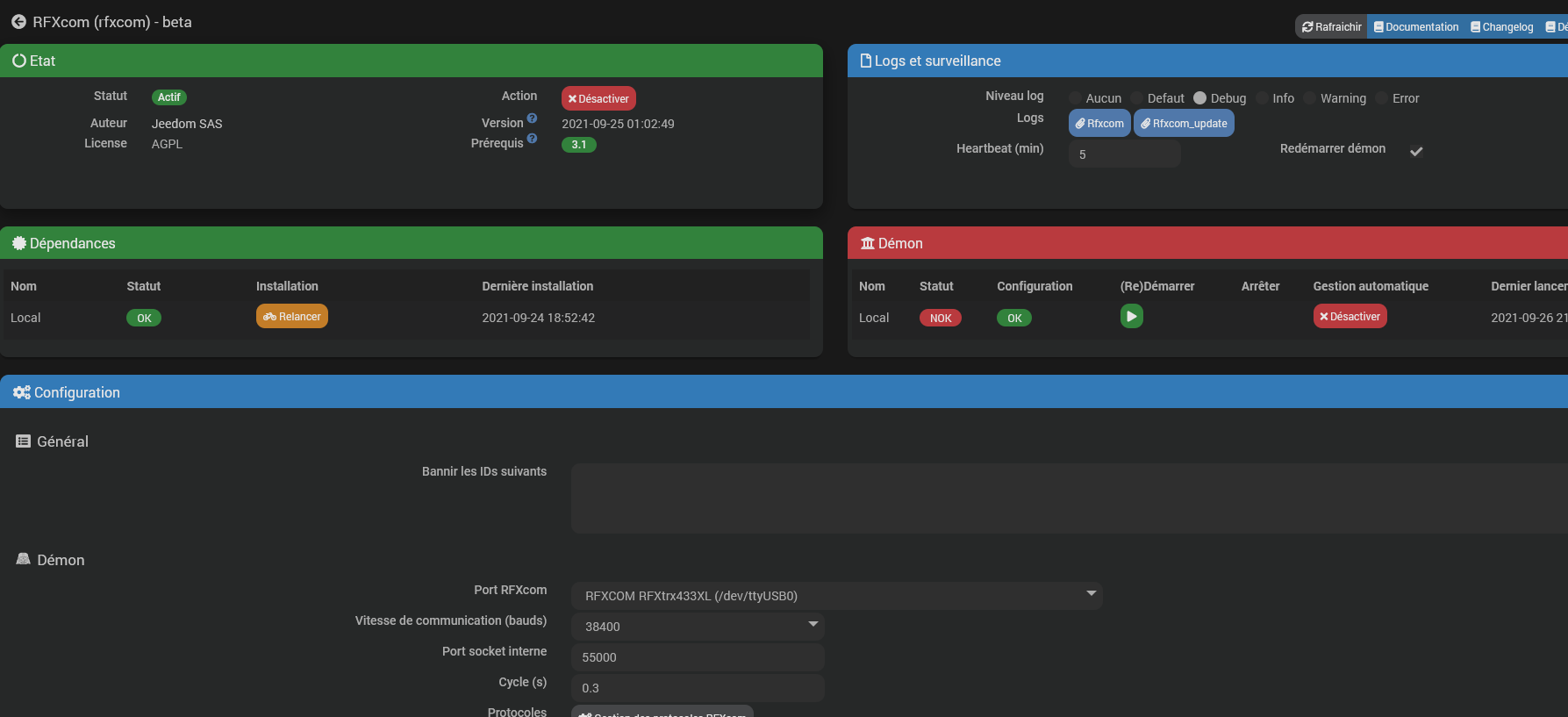Click the help icon next to Prérequis
Image resolution: width=1568 pixels, height=717 pixels.
point(532,139)
